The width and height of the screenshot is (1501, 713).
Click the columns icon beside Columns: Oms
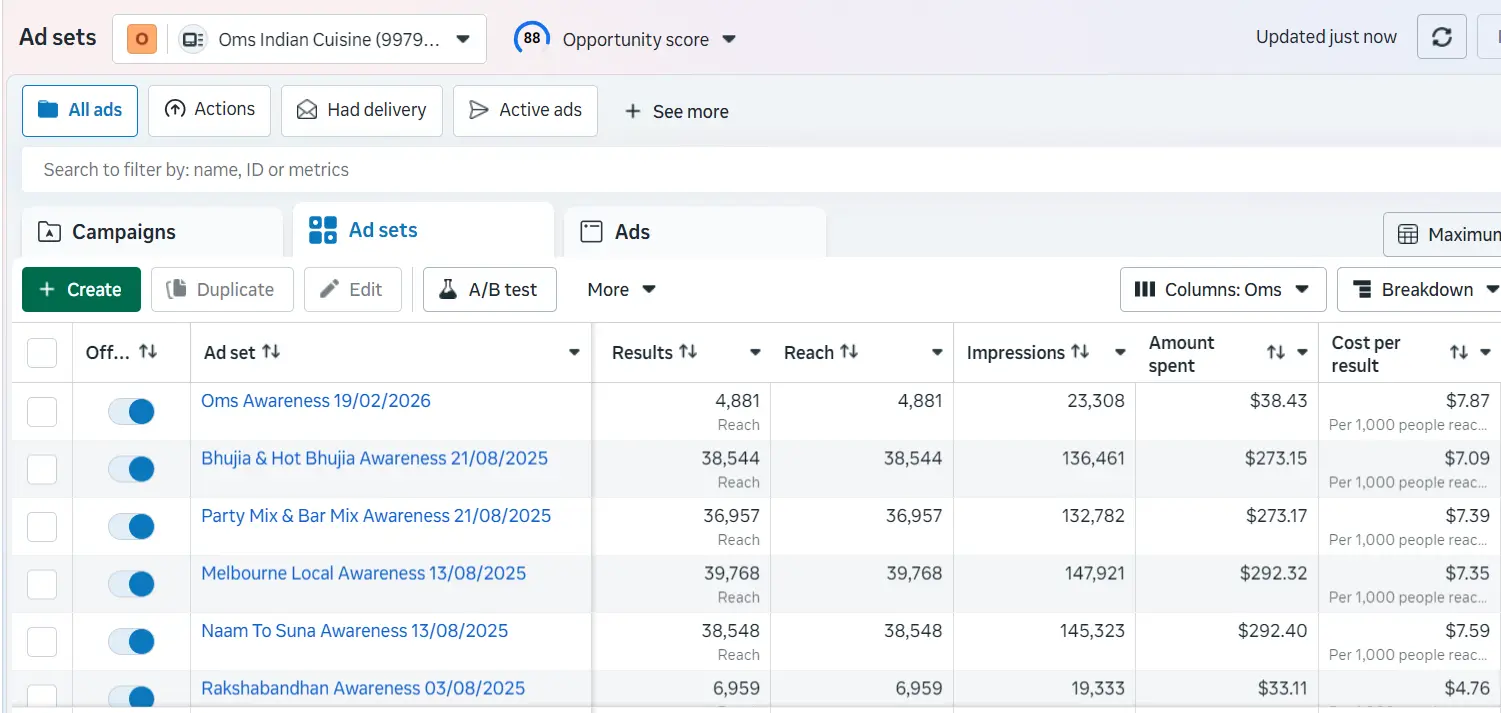(x=1146, y=289)
